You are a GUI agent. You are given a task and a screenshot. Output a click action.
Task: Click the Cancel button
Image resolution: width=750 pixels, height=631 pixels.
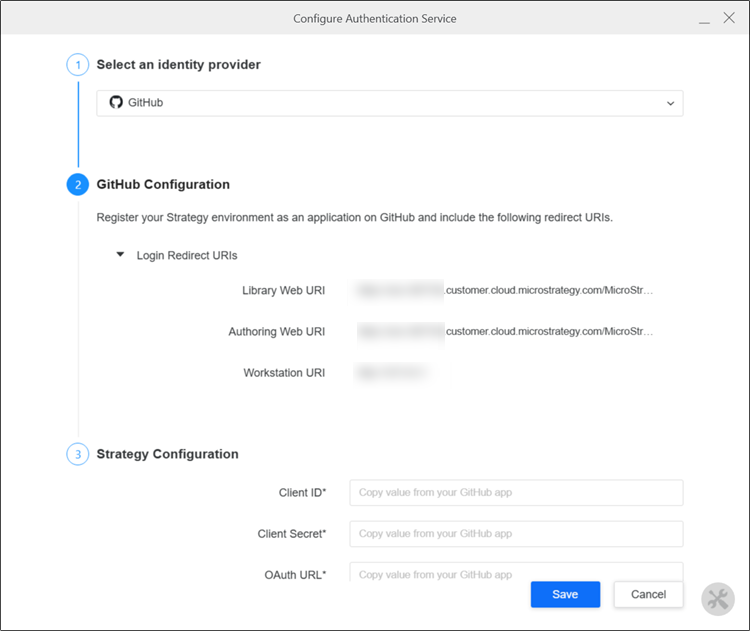[648, 594]
